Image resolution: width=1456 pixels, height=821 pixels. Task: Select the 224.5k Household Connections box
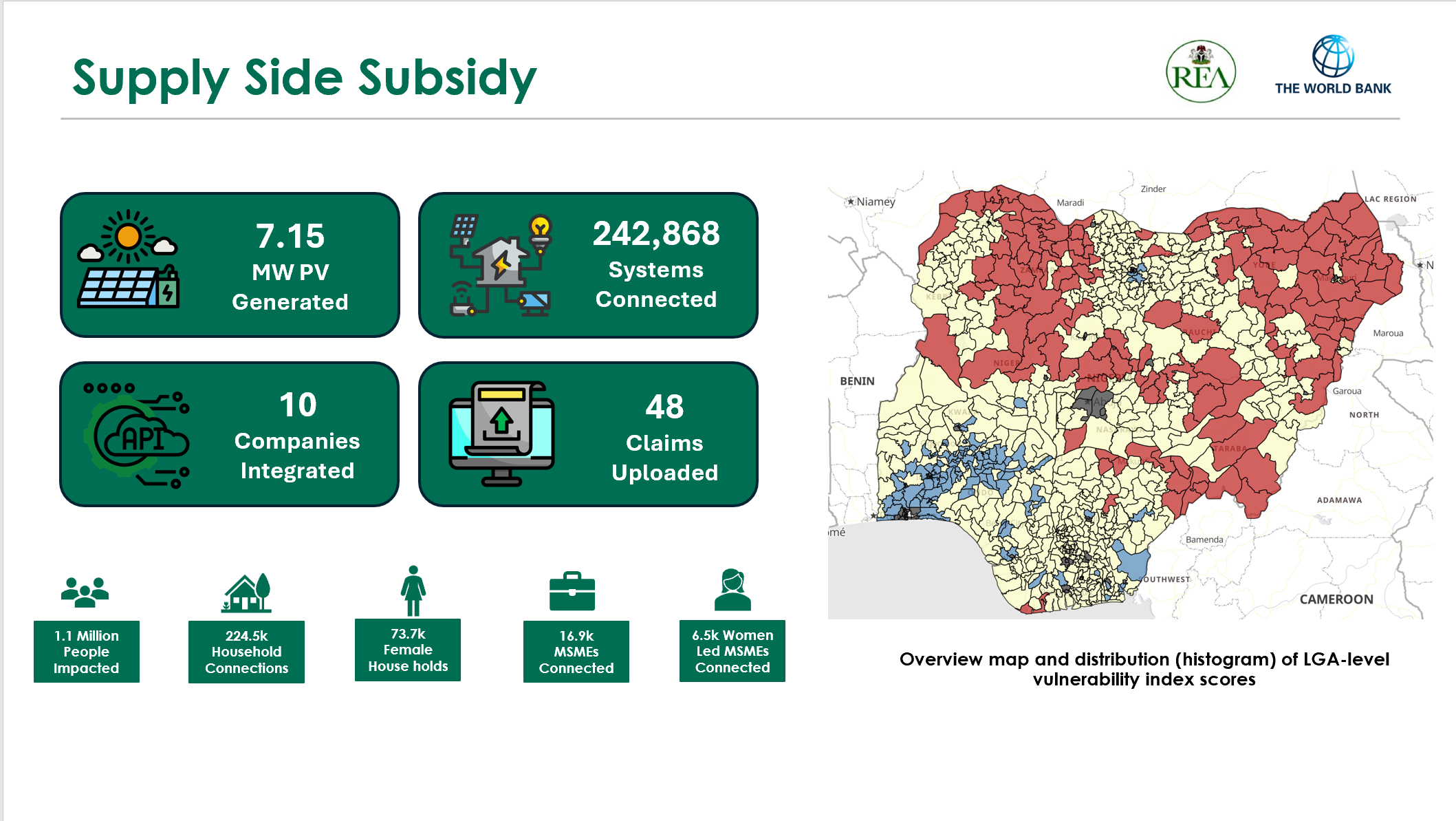(246, 652)
